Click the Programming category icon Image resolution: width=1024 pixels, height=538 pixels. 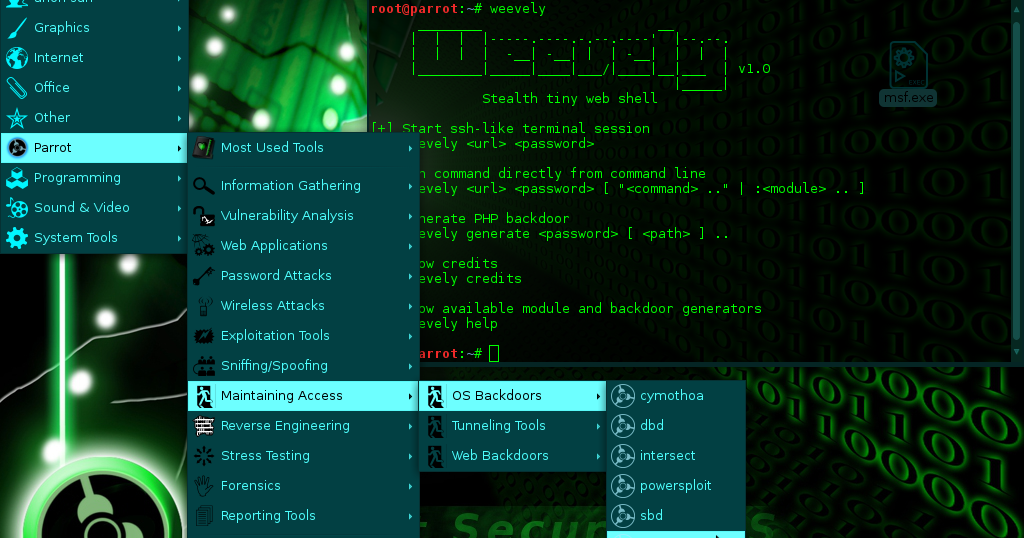[17, 178]
